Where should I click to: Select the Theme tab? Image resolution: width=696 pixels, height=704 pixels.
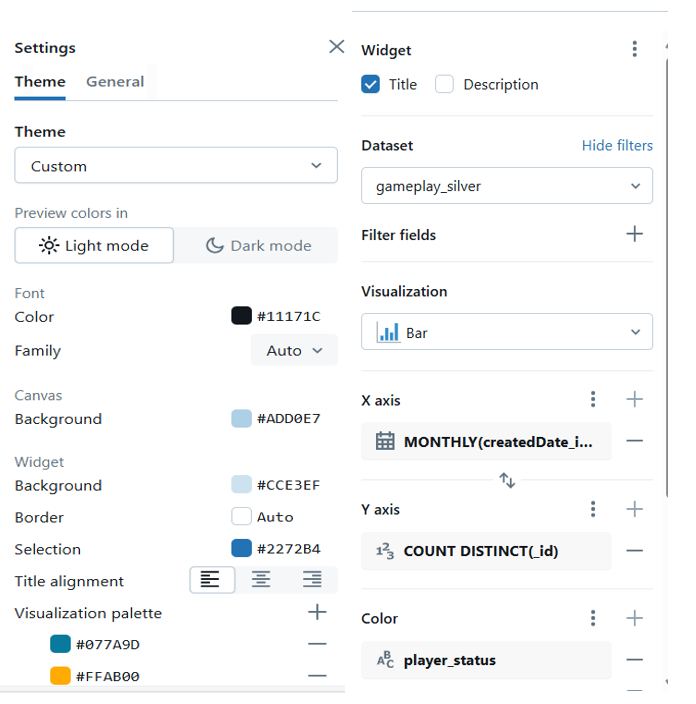(40, 82)
